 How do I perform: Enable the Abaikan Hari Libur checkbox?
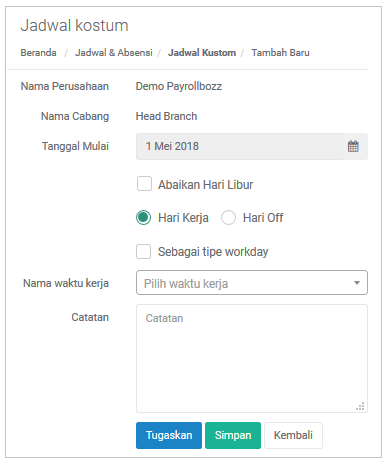(144, 184)
